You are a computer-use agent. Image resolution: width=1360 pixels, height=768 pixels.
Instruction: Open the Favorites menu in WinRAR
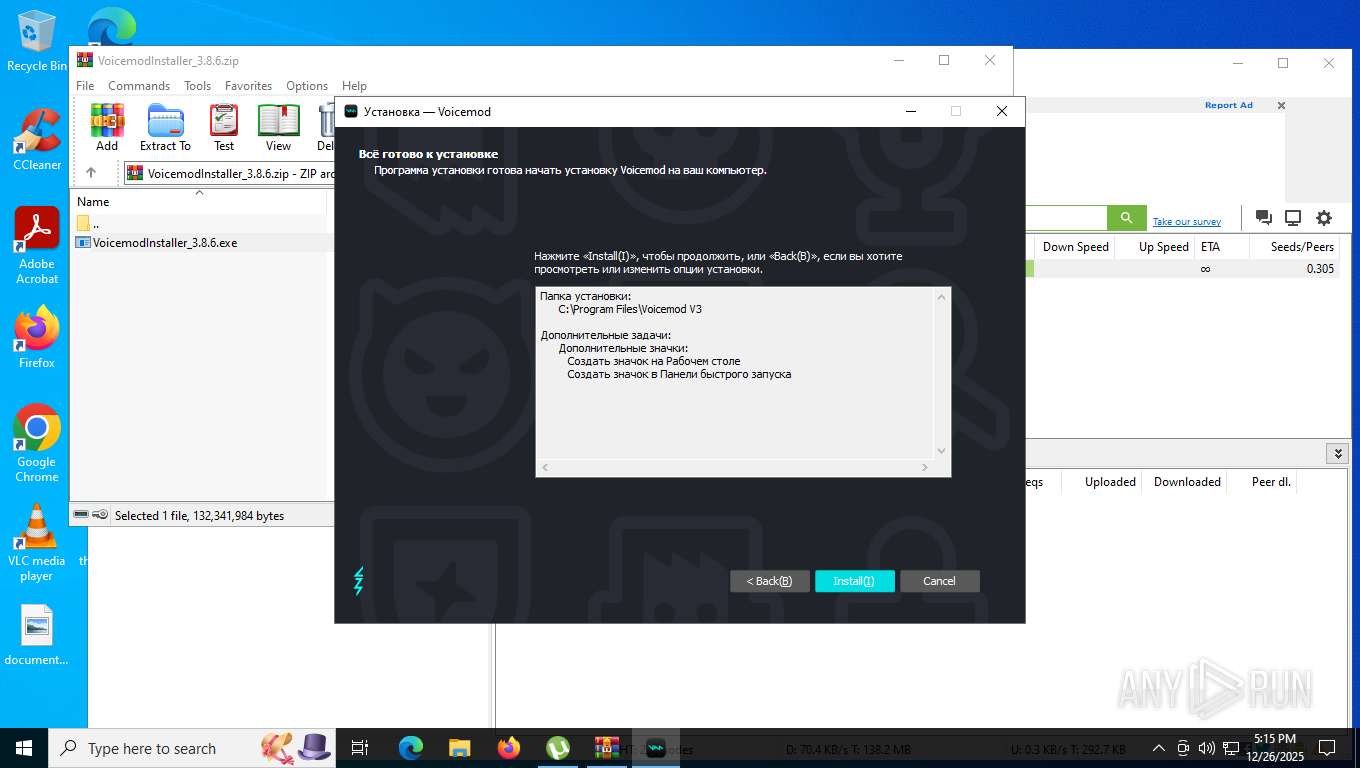[248, 86]
